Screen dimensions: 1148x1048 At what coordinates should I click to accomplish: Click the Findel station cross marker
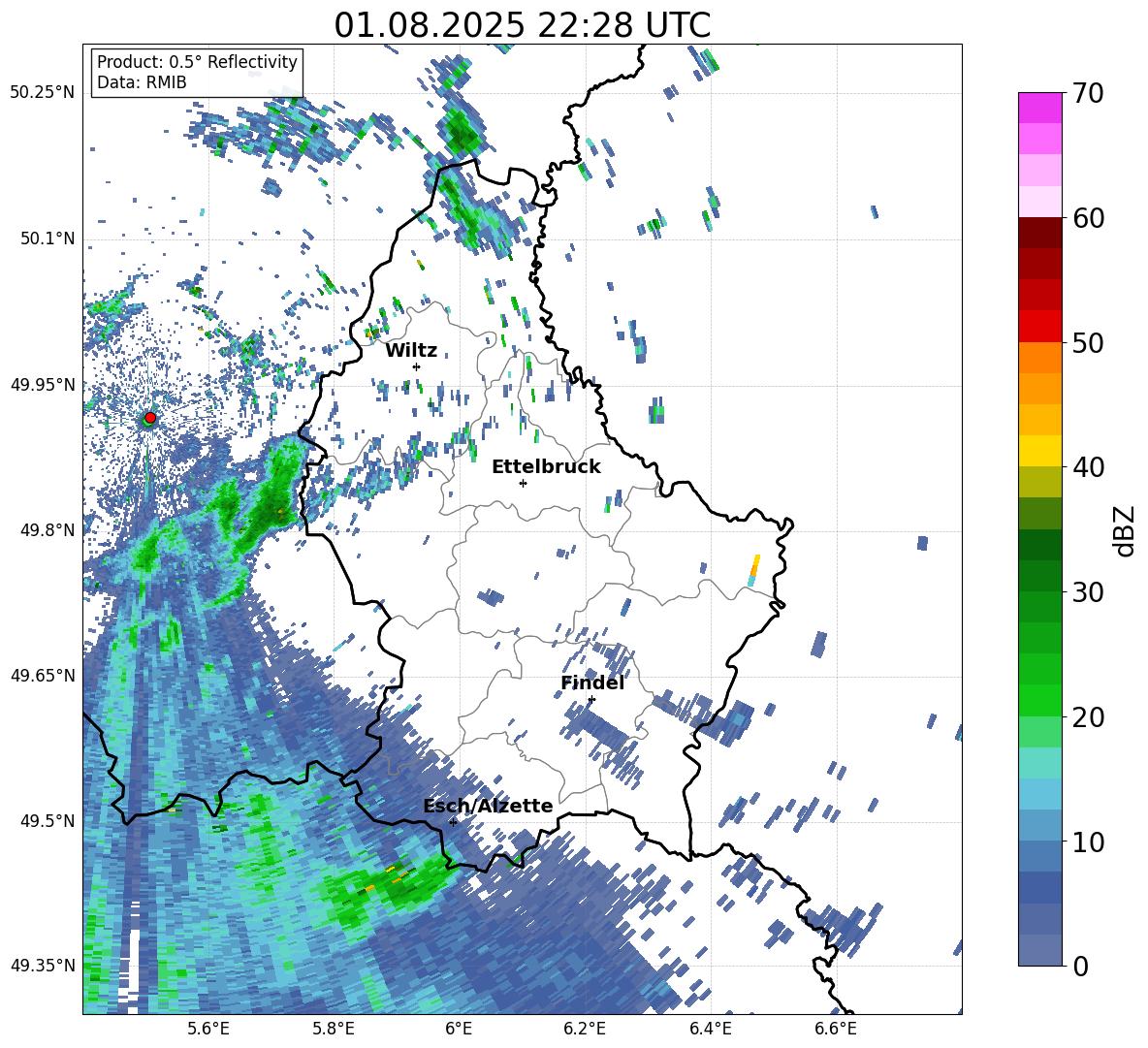591,700
